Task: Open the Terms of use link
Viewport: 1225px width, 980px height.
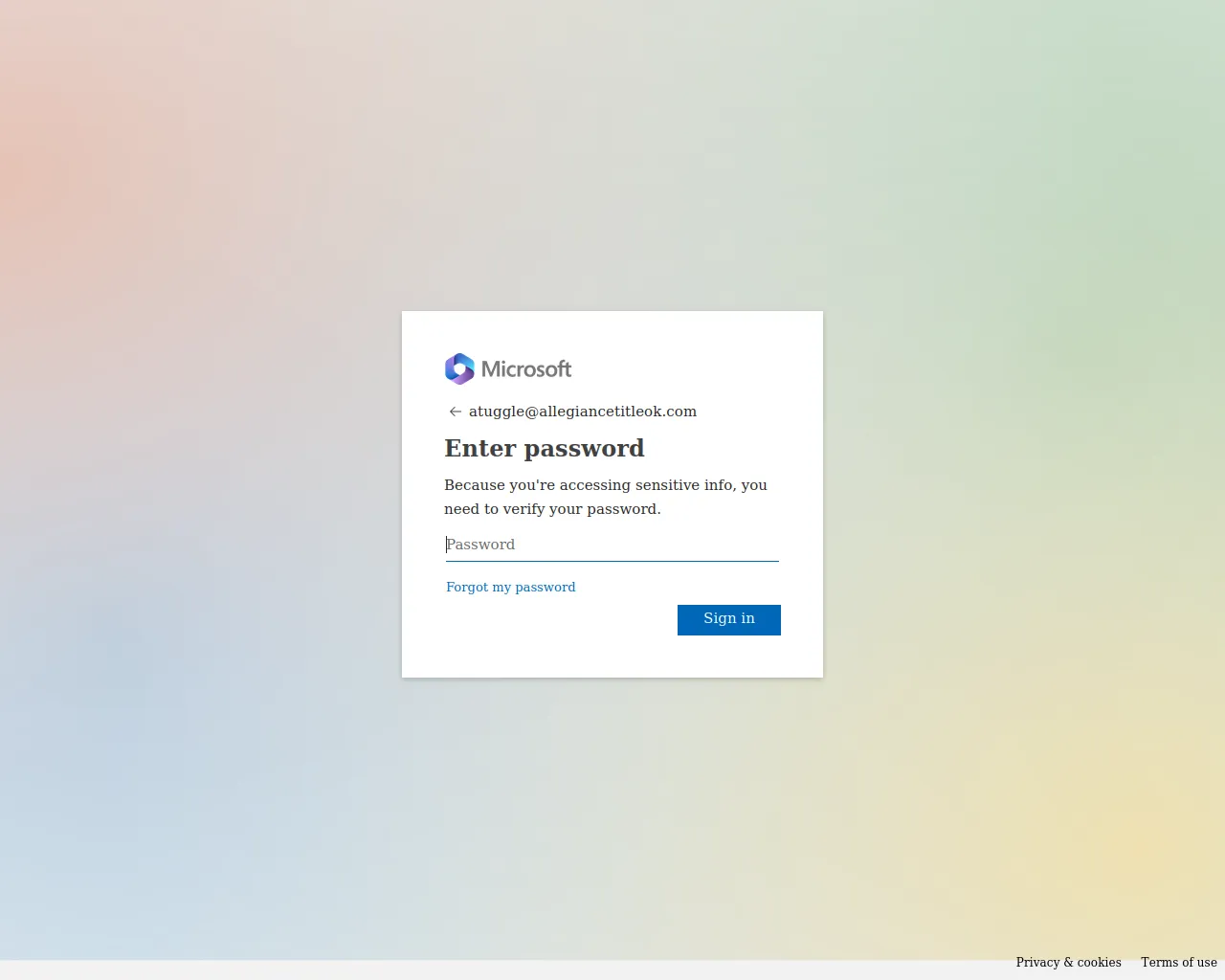Action: pos(1179,962)
